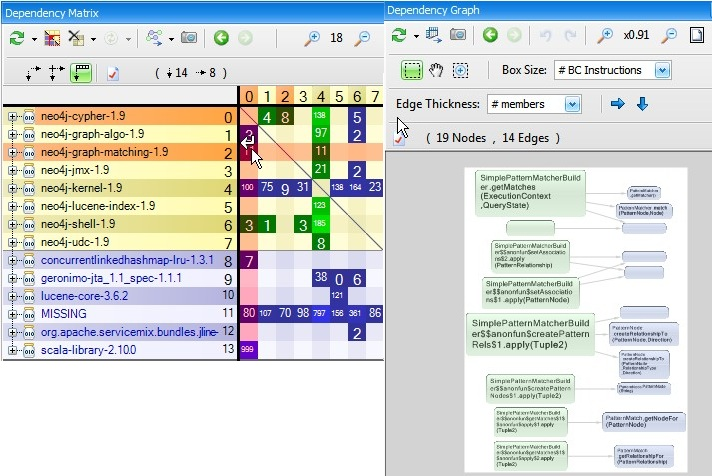
Task: Zoom out the Dependency Graph
Action: (669, 35)
